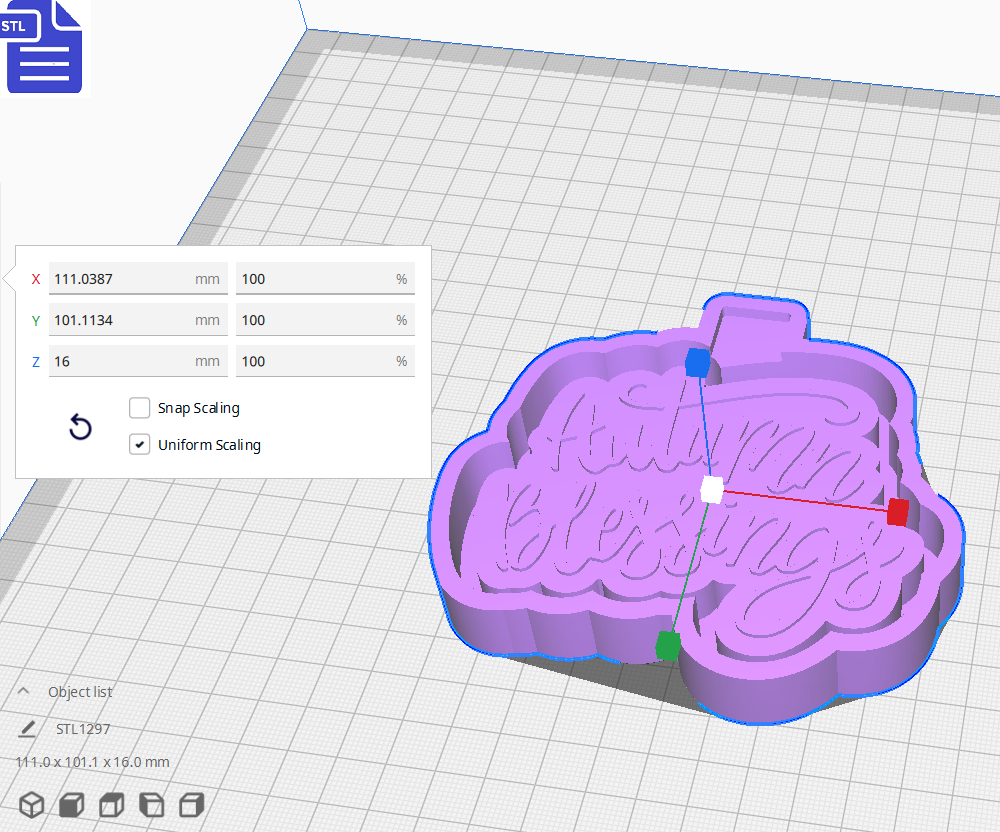This screenshot has width=1000, height=832.
Task: Click the Y percentage field
Action: (x=325, y=320)
